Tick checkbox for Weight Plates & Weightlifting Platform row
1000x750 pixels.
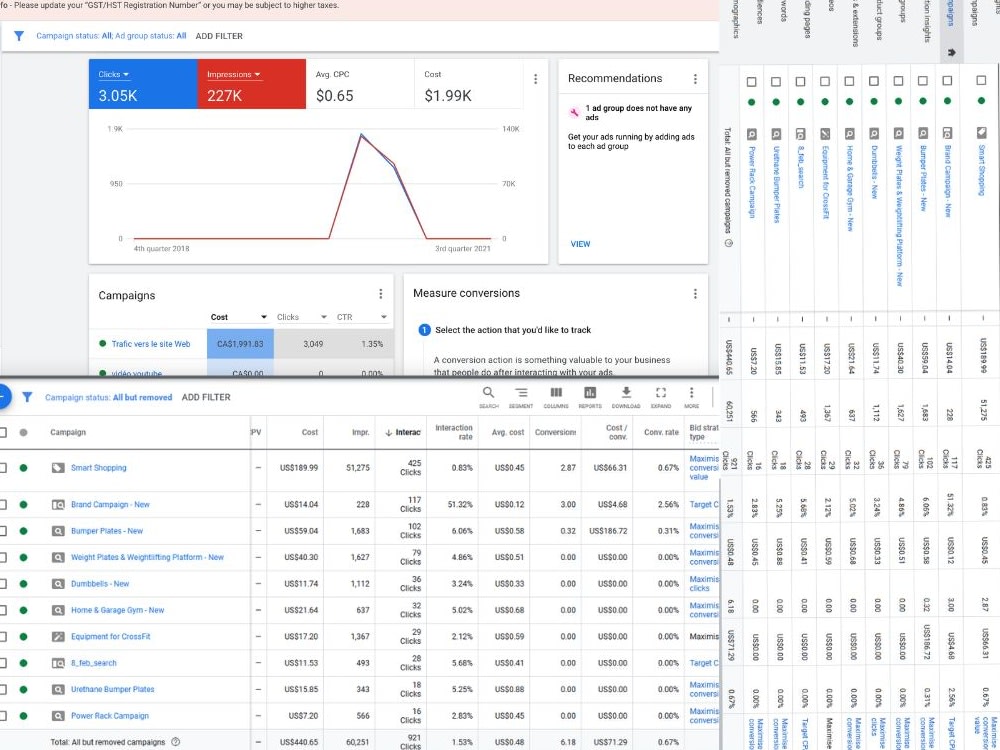point(3,557)
